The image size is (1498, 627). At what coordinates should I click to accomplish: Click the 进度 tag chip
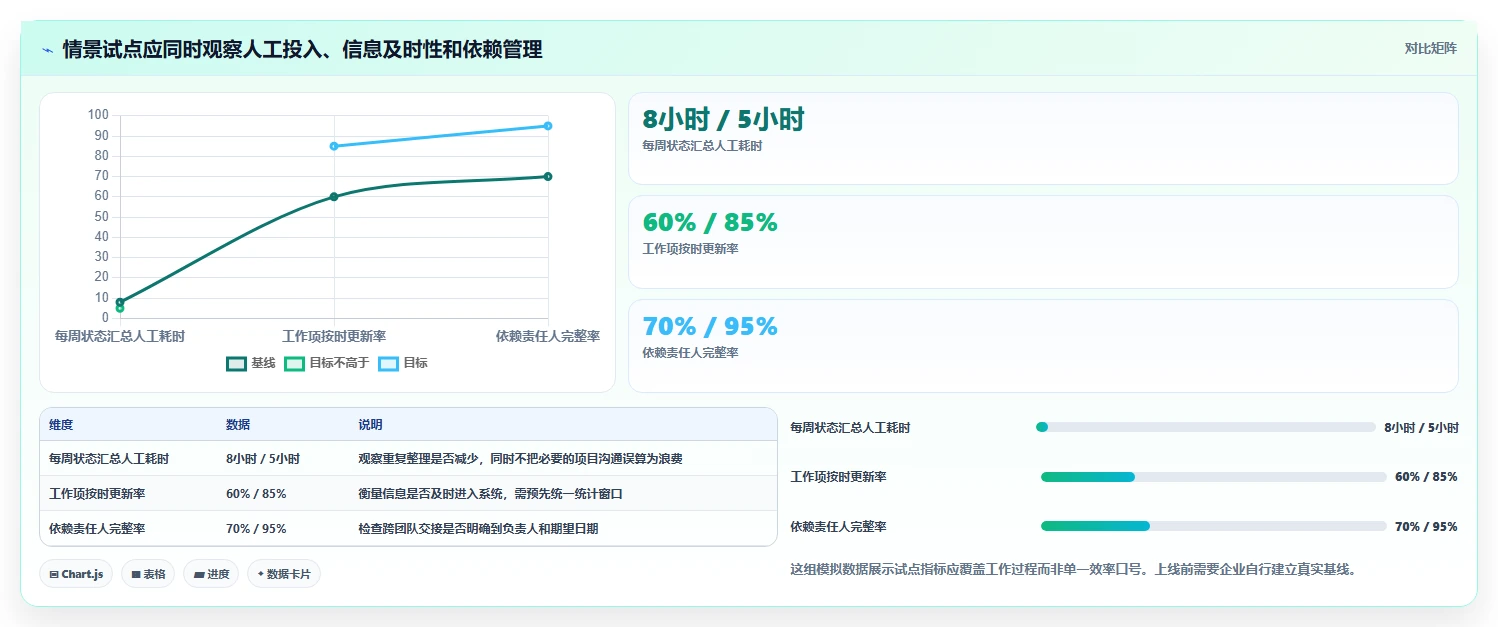pyautogui.click(x=211, y=574)
